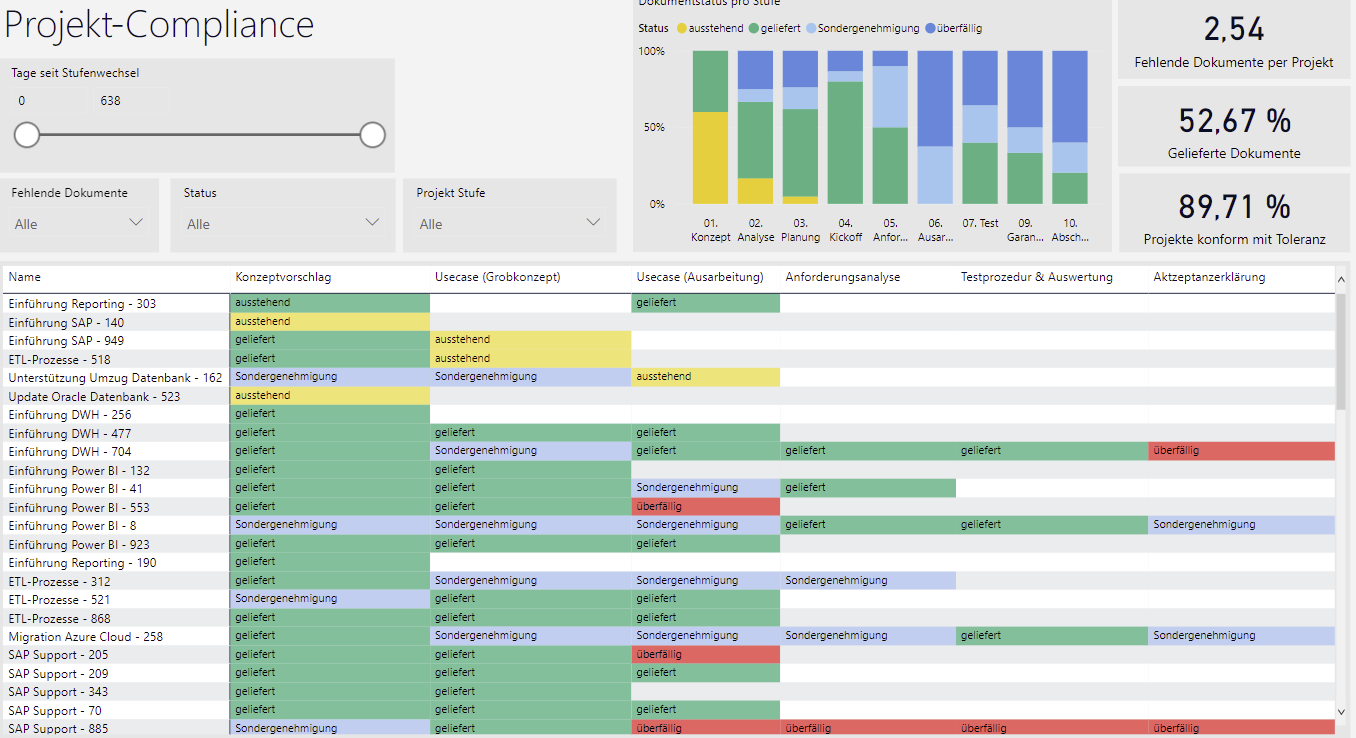
Task: Click yellow segment of 01. Konzept bar
Action: coord(710,158)
